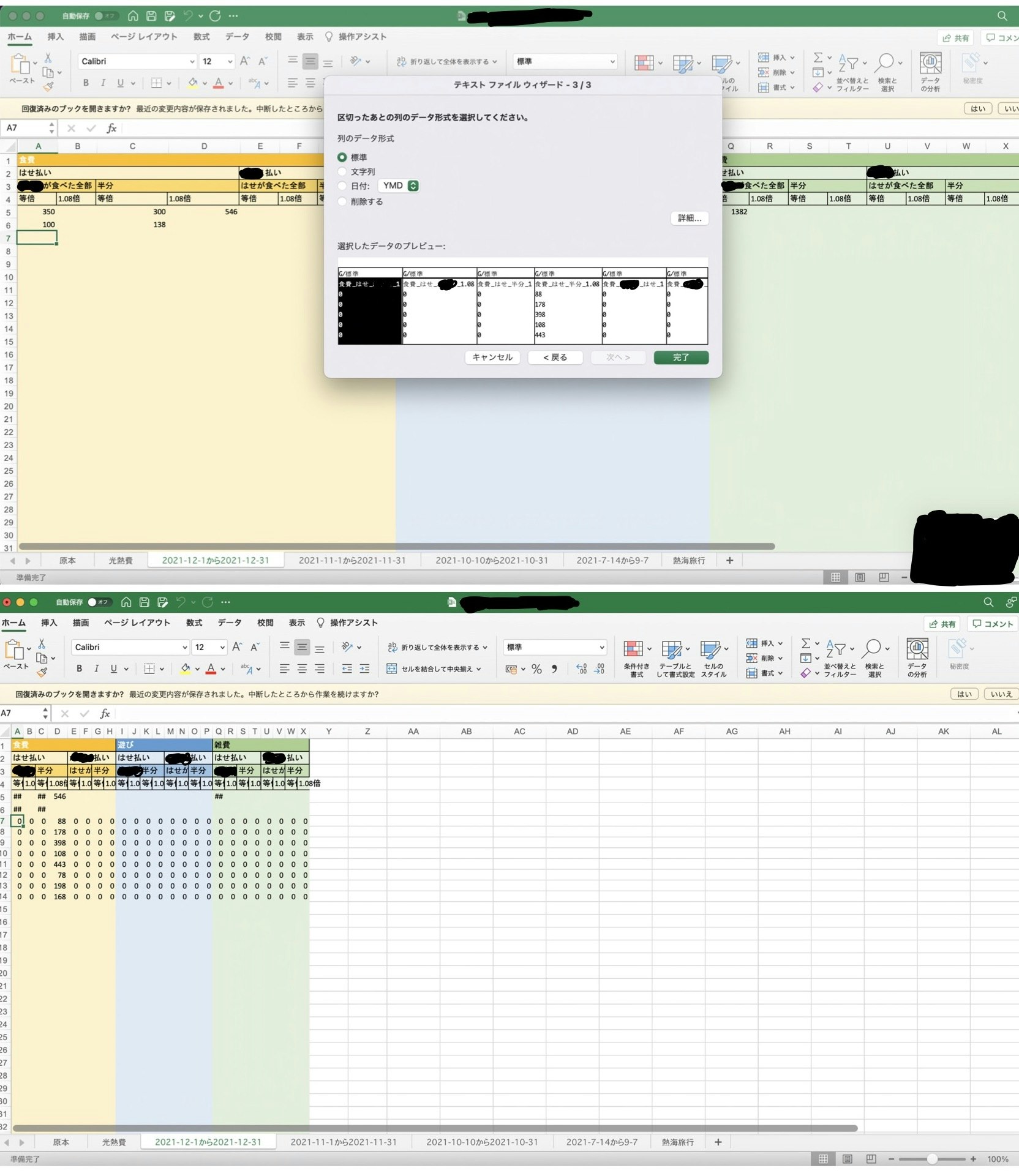Image resolution: width=1019 pixels, height=1176 pixels.
Task: Toggle 自動保存 switch in top window
Action: (106, 15)
